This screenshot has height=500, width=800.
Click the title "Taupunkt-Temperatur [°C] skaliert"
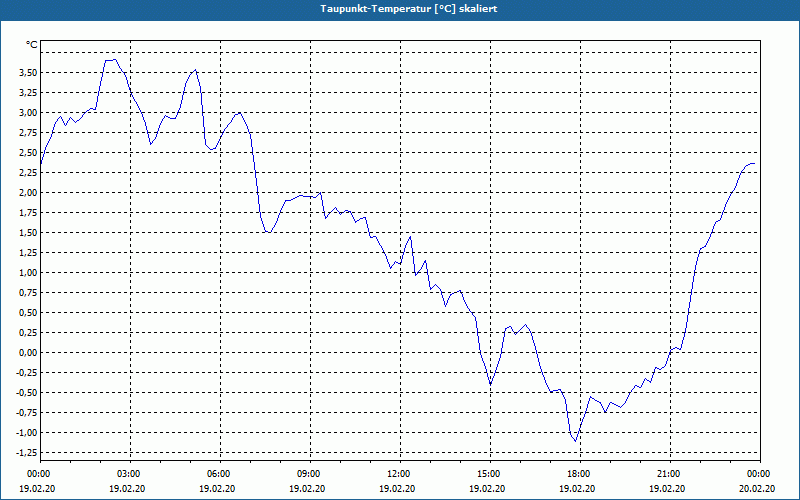point(409,9)
